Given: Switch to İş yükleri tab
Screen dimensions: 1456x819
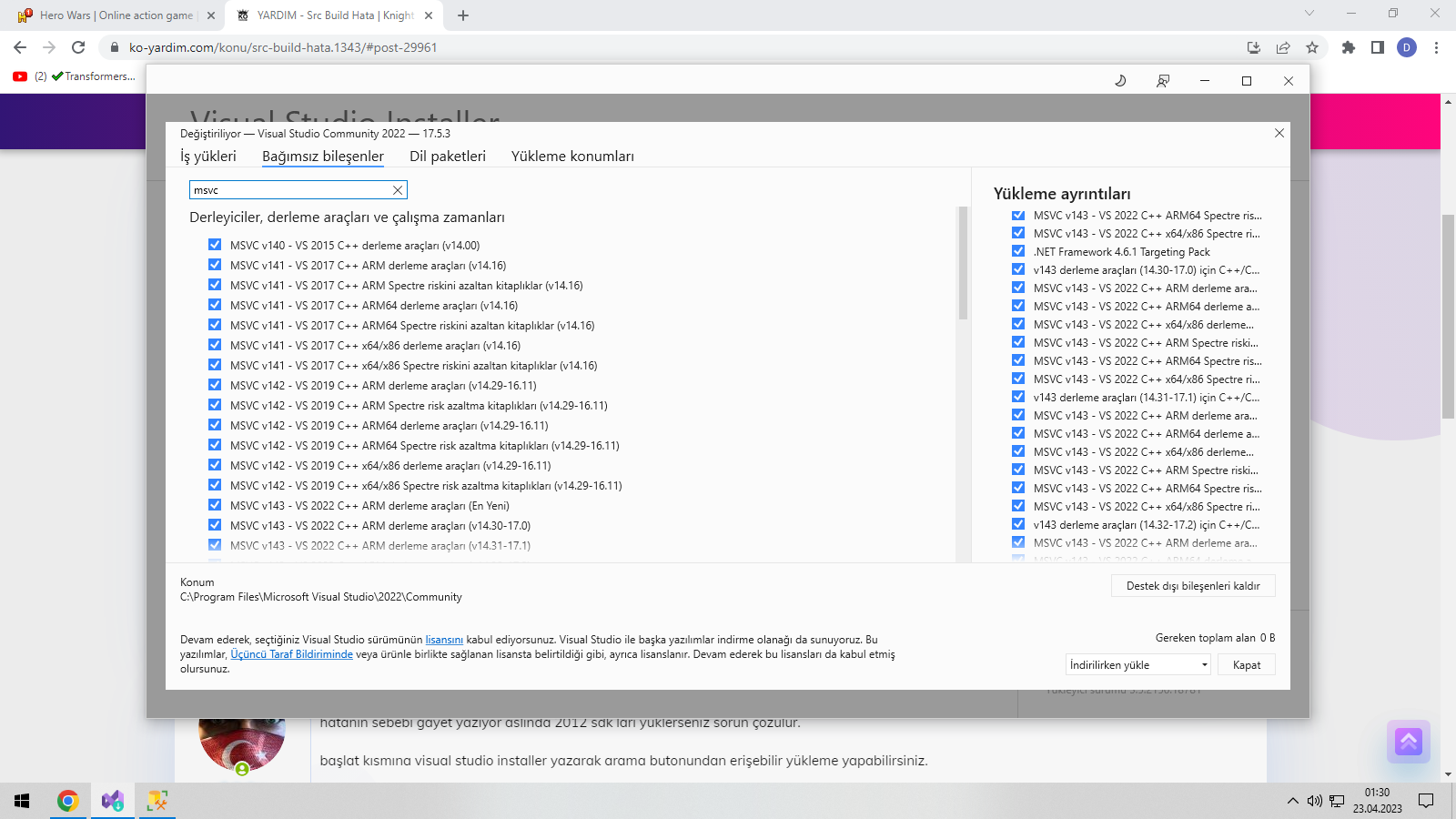Looking at the screenshot, I should 208,157.
